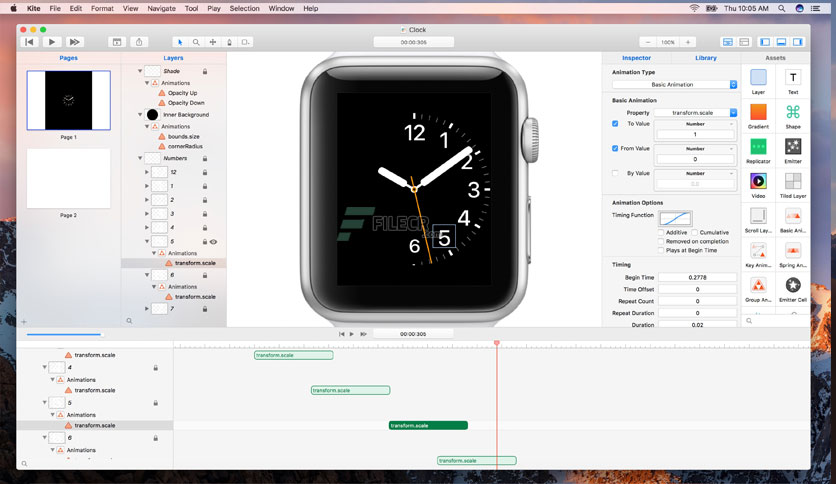Toggle the Removed on completion checkbox

coord(661,241)
